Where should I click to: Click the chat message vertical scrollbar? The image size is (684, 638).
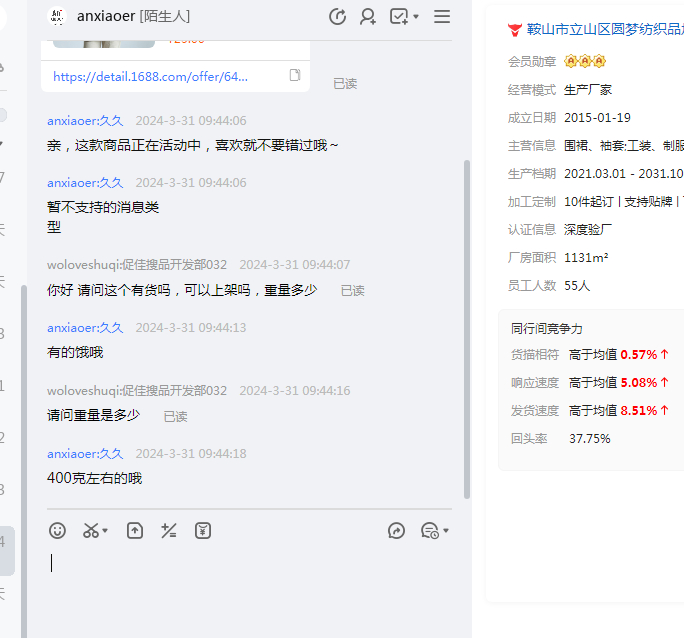click(466, 330)
